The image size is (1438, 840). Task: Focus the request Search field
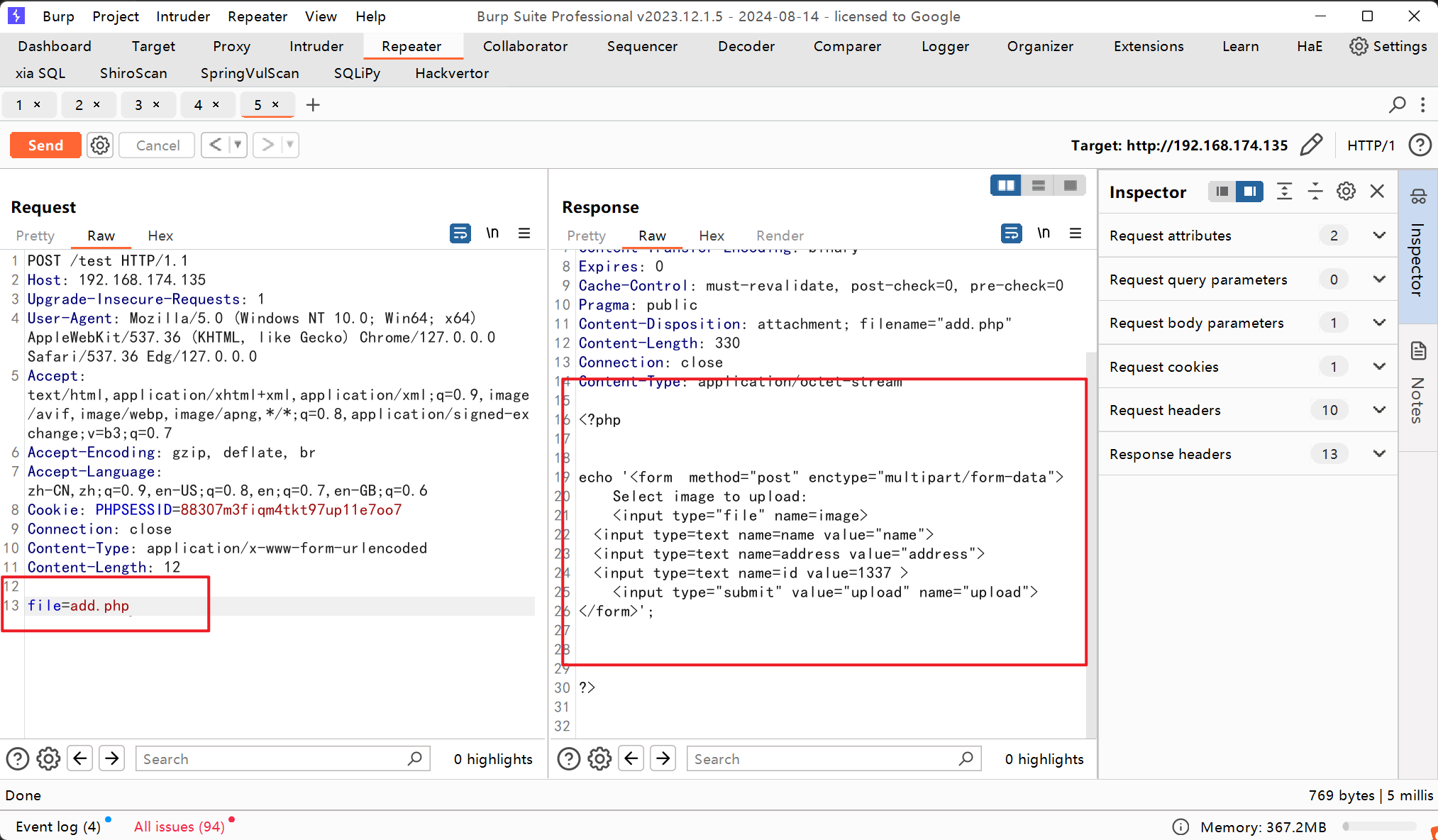tap(282, 759)
